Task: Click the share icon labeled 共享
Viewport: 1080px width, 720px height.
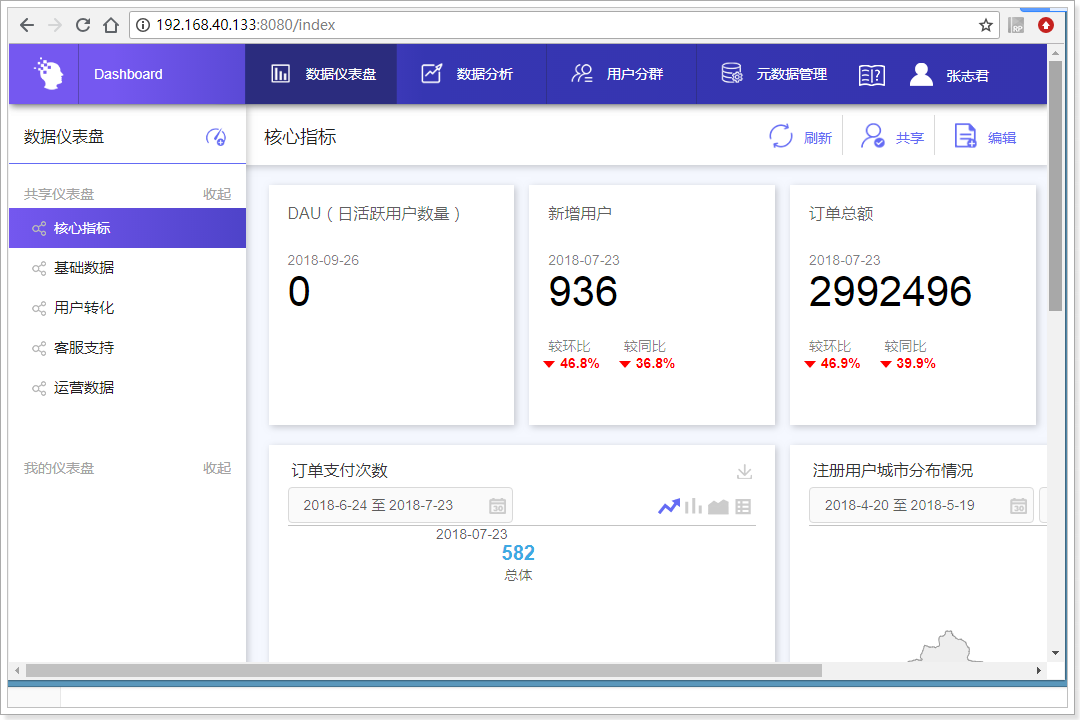Action: point(873,137)
